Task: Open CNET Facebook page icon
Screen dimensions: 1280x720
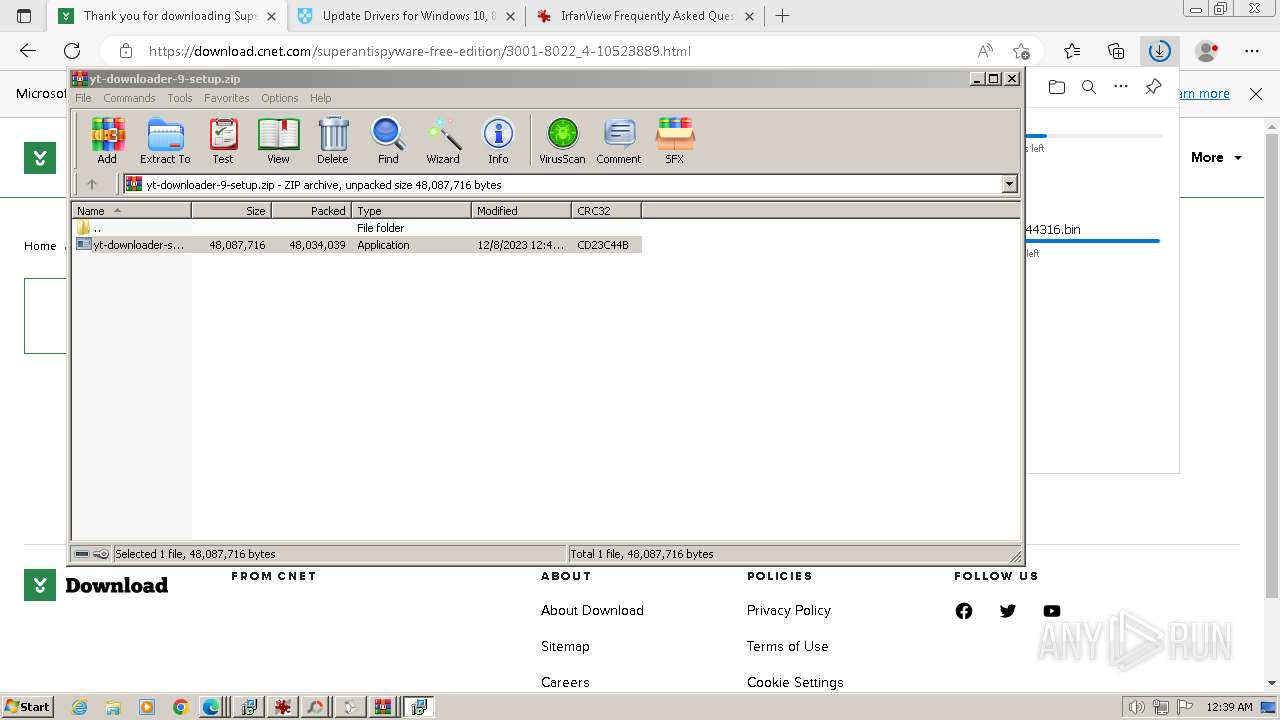Action: 964,611
